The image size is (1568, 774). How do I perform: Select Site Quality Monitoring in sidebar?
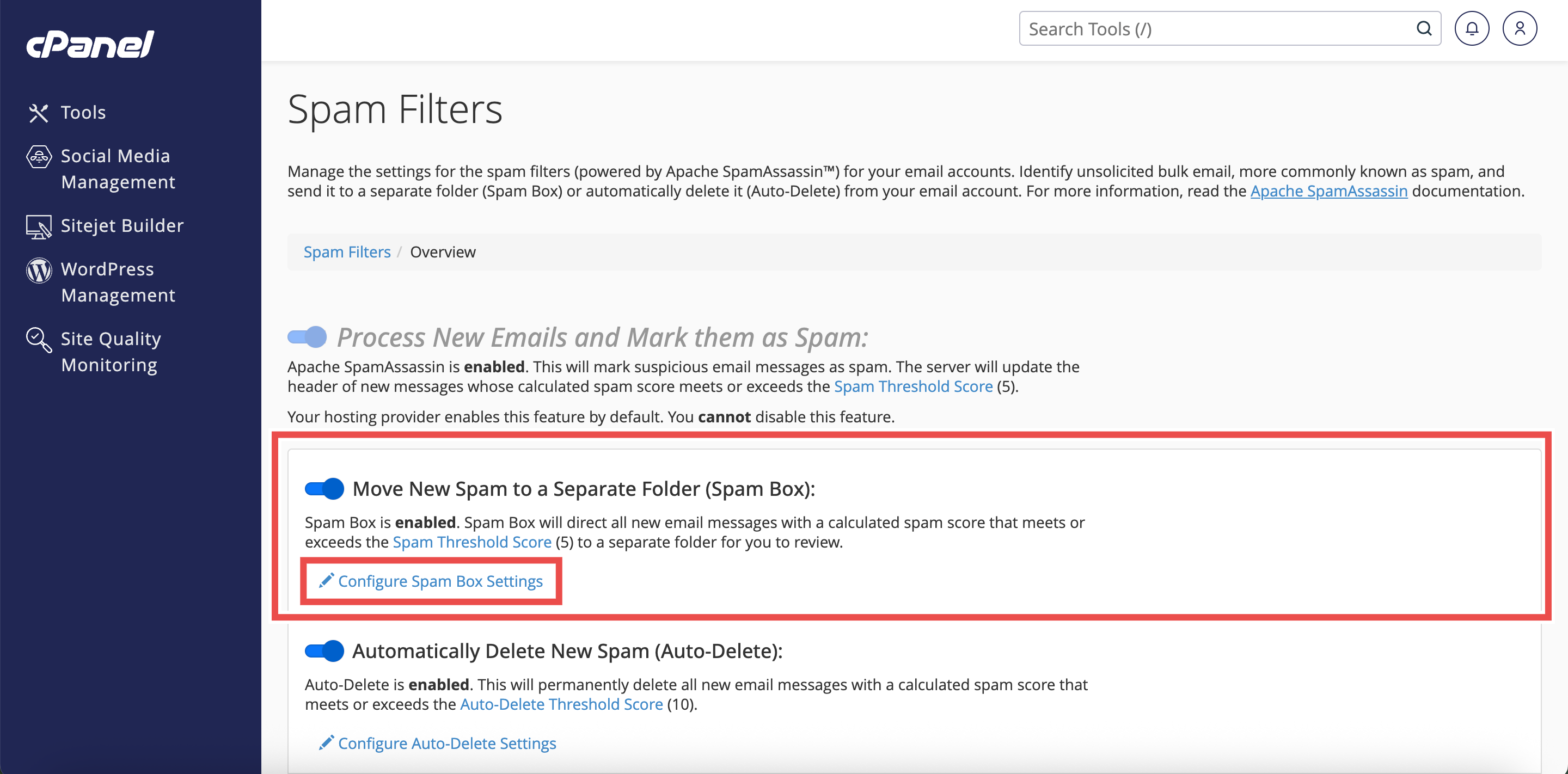pyautogui.click(x=110, y=351)
